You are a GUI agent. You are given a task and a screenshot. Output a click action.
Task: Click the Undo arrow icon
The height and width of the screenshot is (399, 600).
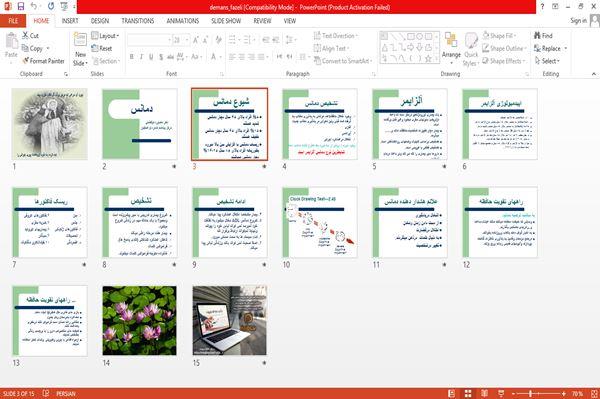tap(34, 6)
